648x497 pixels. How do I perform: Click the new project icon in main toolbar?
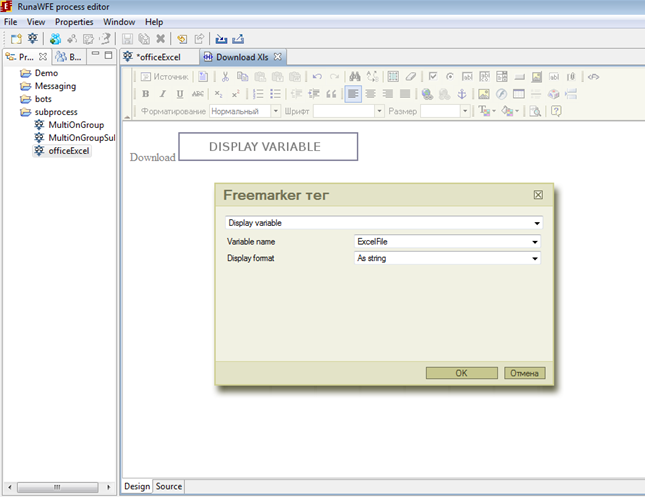pos(16,39)
